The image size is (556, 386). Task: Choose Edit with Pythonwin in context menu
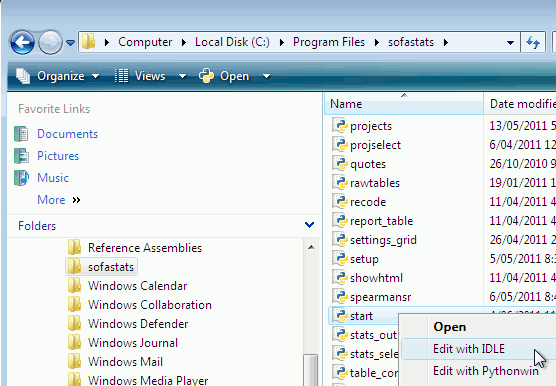(x=485, y=371)
